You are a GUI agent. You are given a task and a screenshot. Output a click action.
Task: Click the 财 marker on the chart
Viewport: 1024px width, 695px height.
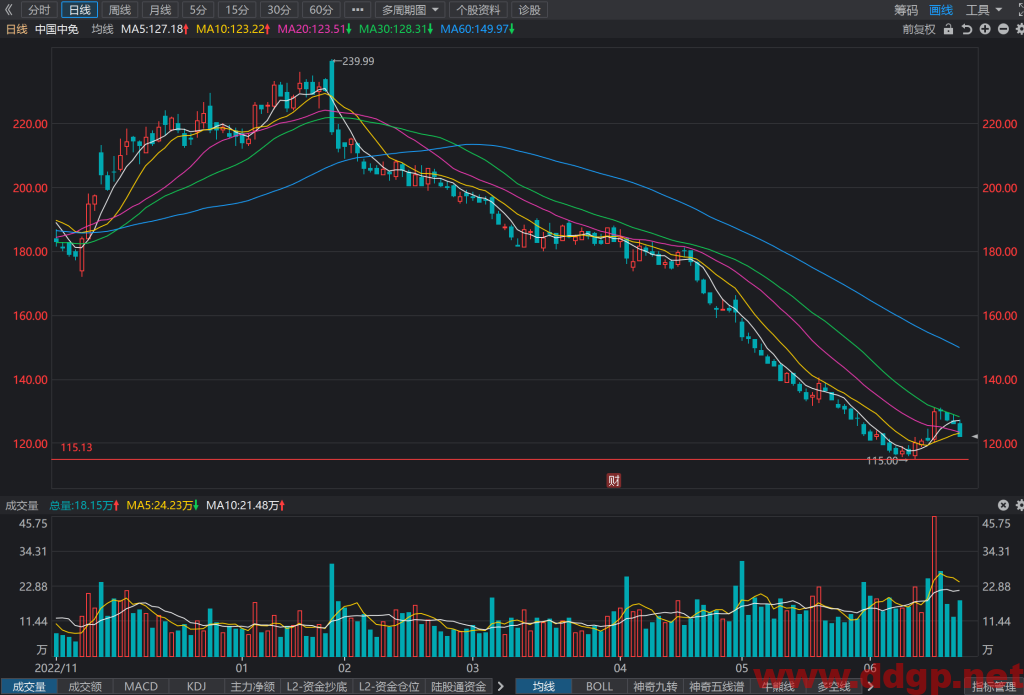tap(613, 481)
